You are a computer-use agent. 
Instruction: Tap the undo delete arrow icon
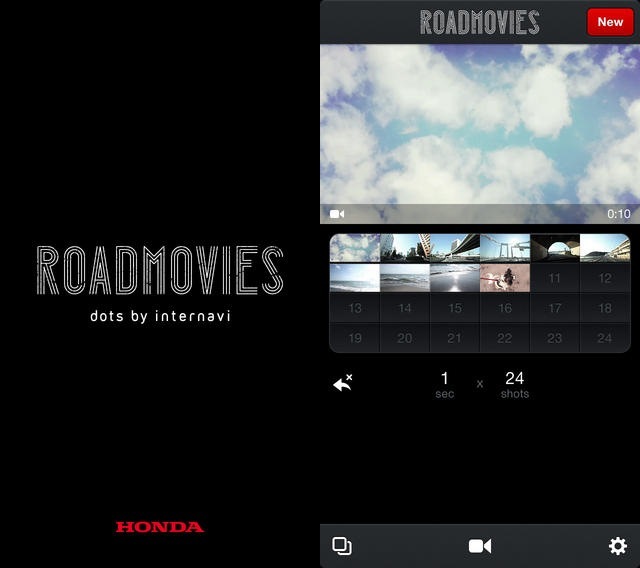(343, 383)
